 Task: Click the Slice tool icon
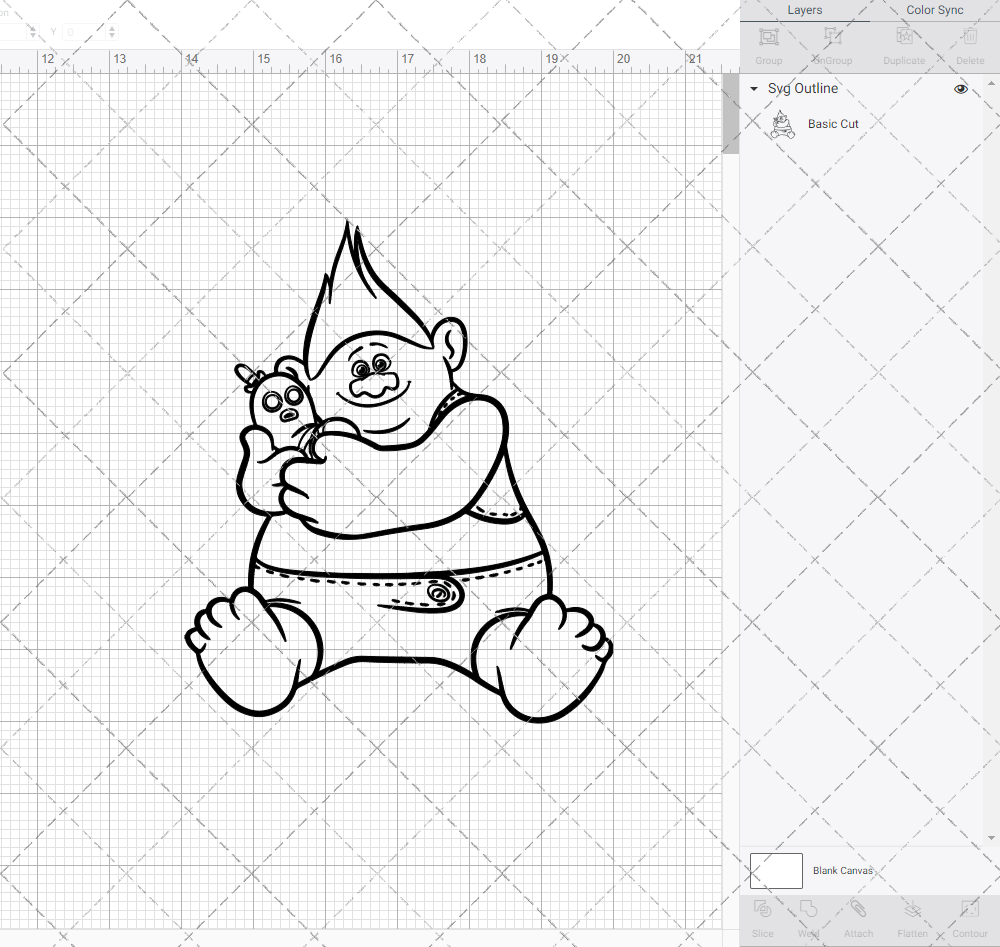click(x=762, y=909)
